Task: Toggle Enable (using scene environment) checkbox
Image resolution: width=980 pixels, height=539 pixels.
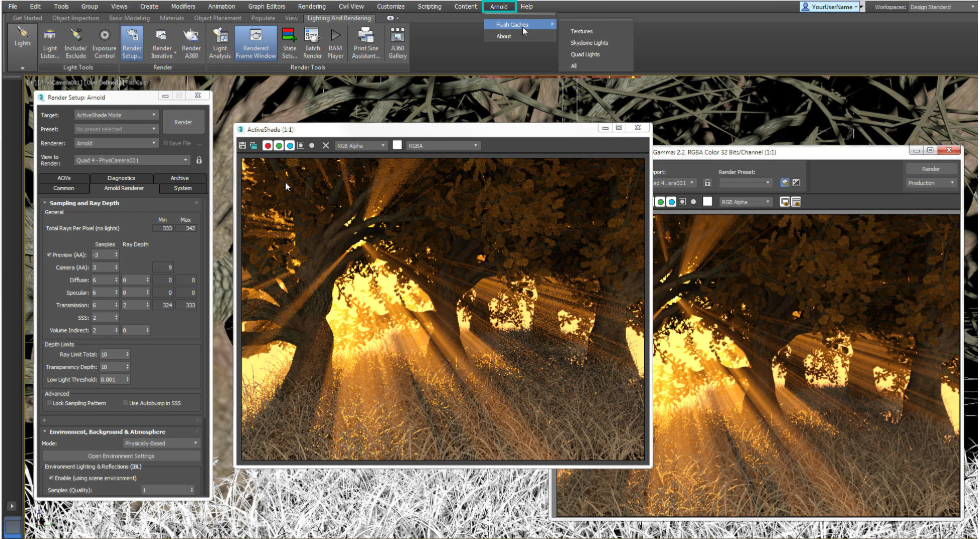Action: 51,478
